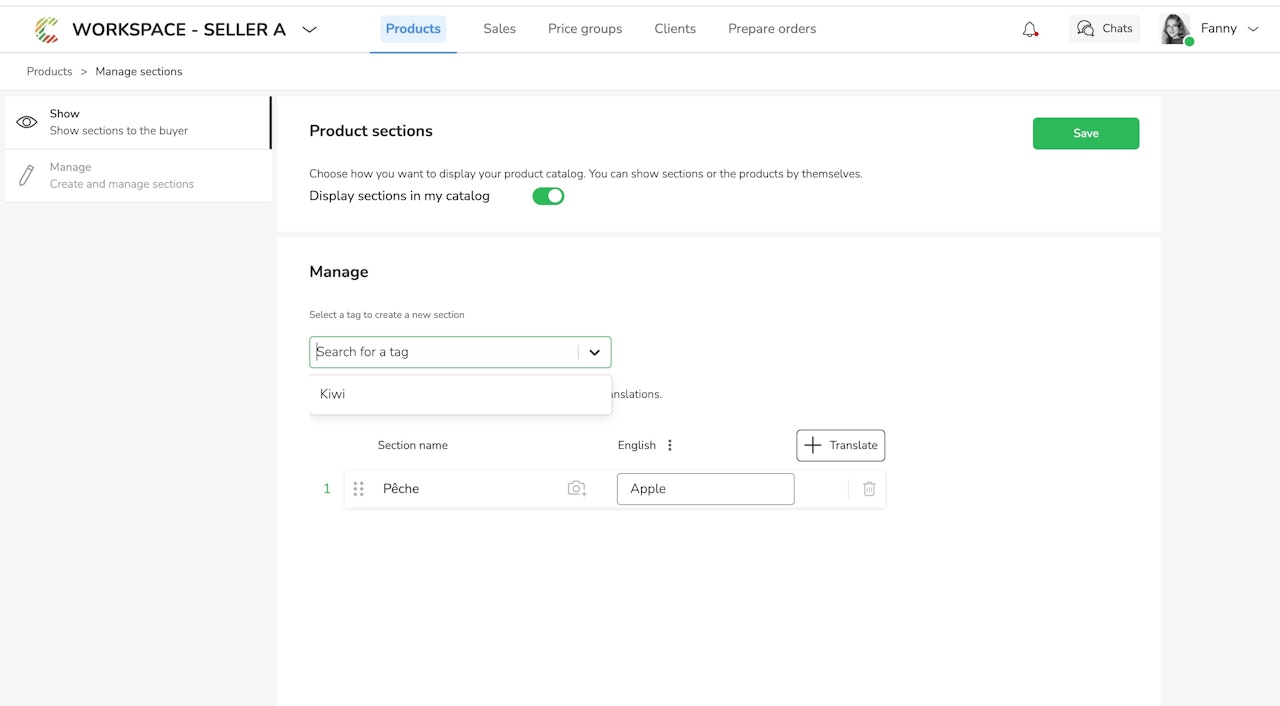Open the Price groups tab
1280x706 pixels.
(x=585, y=29)
